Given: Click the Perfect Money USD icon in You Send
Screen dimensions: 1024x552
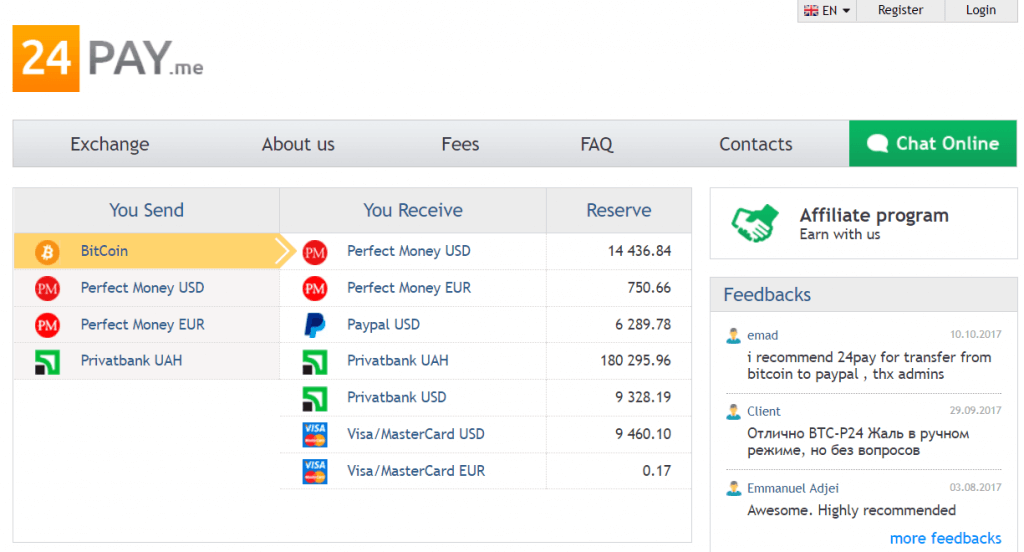Looking at the screenshot, I should click(x=47, y=288).
